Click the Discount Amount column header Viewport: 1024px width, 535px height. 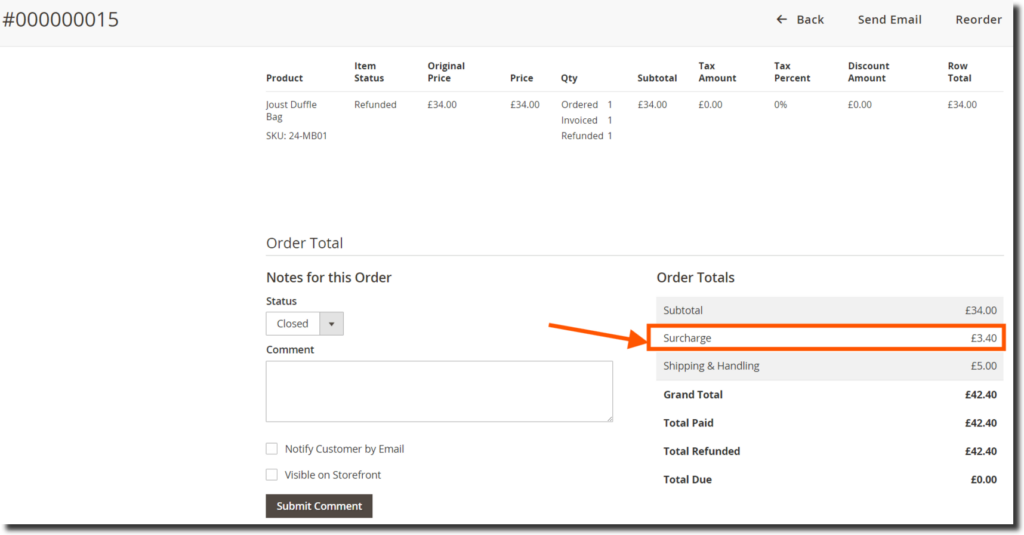[868, 72]
